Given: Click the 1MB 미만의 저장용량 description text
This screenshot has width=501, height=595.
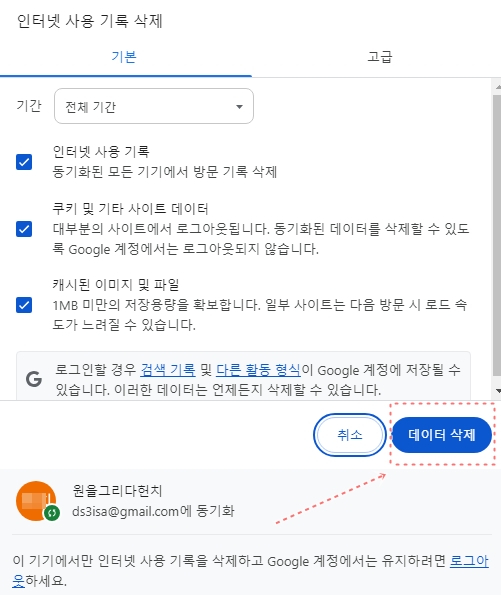Looking at the screenshot, I should point(260,315).
